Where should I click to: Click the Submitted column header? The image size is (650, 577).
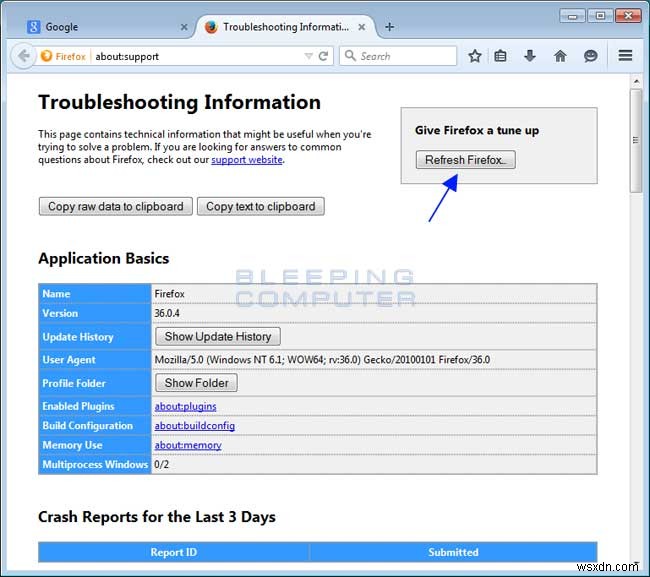click(x=453, y=552)
